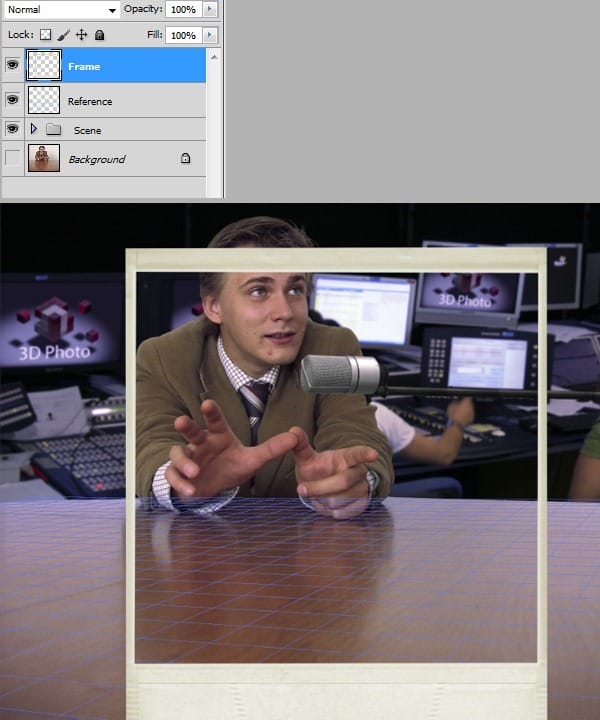This screenshot has height=720, width=600.
Task: Click the Background layer lock icon
Action: pyautogui.click(x=185, y=158)
